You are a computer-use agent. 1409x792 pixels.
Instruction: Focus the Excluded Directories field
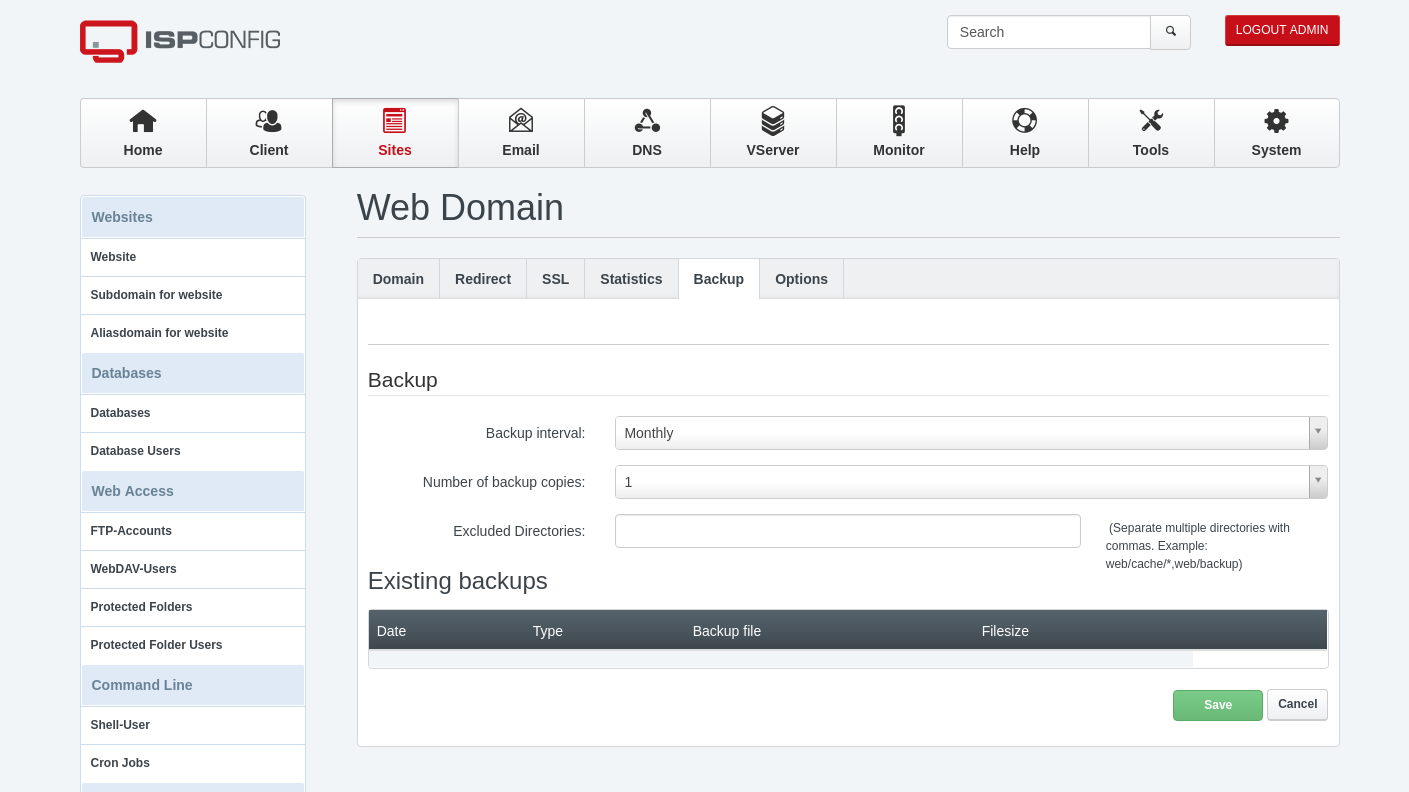tap(848, 531)
